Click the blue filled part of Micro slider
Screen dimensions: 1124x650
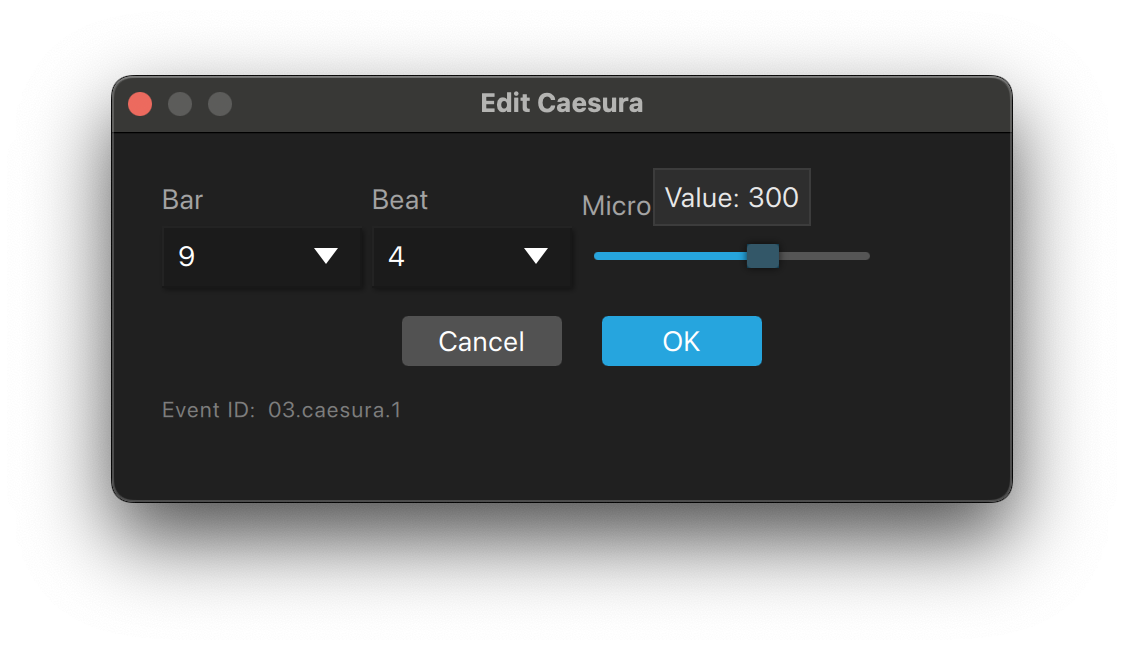[670, 256]
